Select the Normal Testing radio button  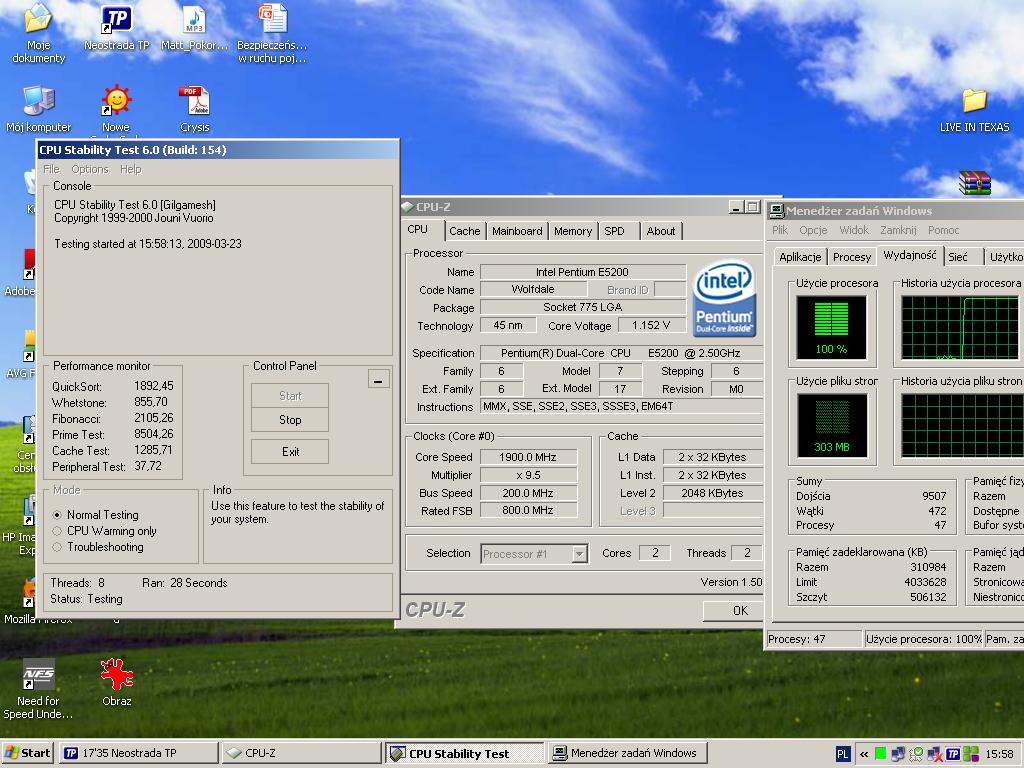point(58,515)
